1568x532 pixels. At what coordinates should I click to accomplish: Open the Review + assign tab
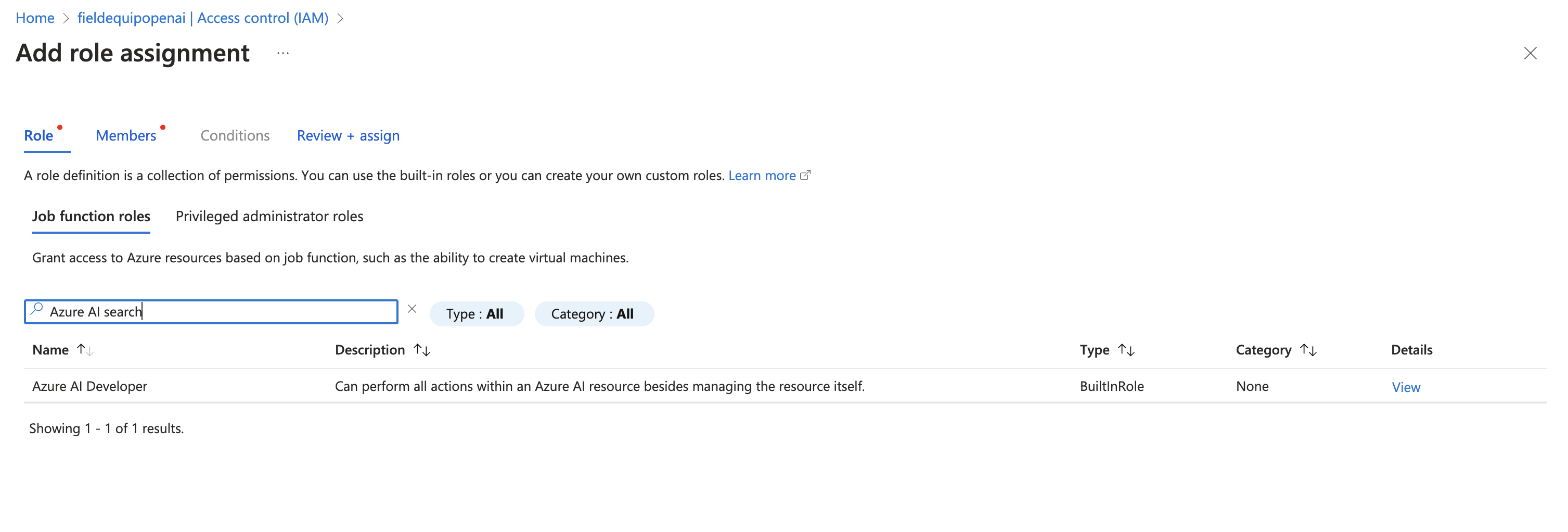click(x=348, y=135)
